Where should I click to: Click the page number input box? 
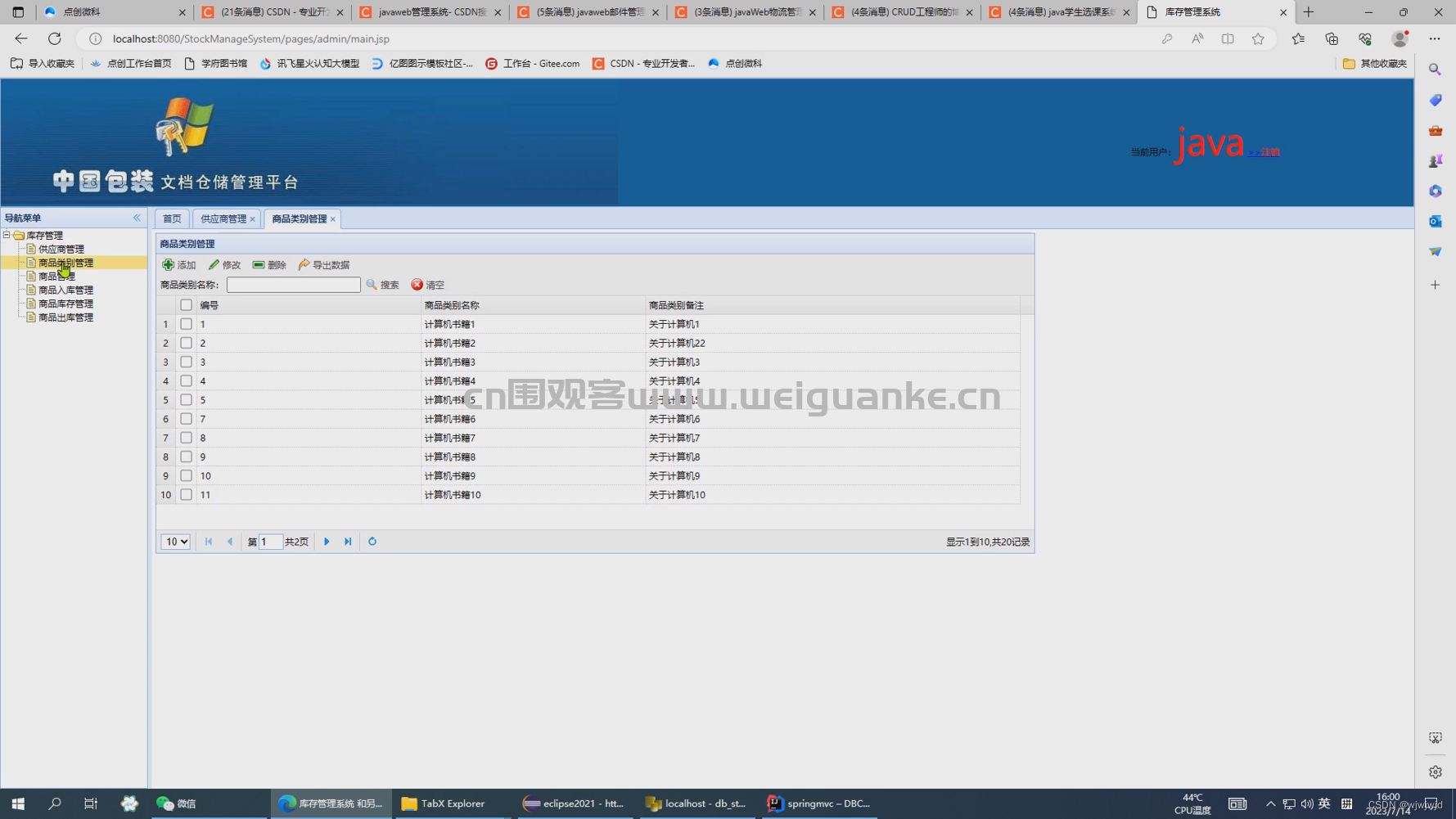[270, 542]
